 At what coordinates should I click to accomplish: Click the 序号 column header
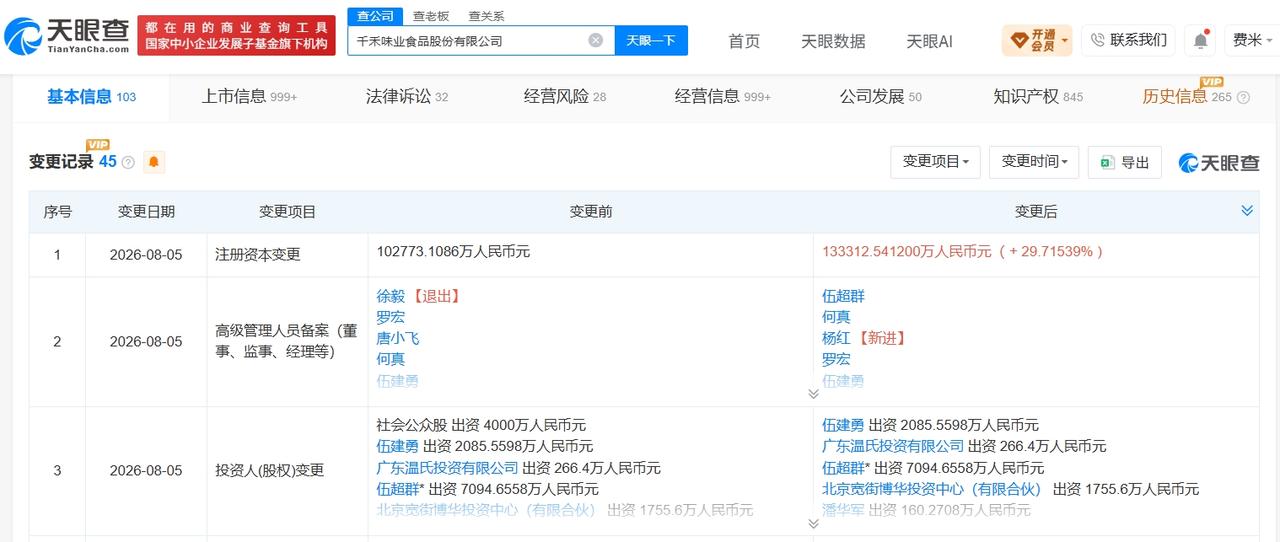tap(57, 211)
